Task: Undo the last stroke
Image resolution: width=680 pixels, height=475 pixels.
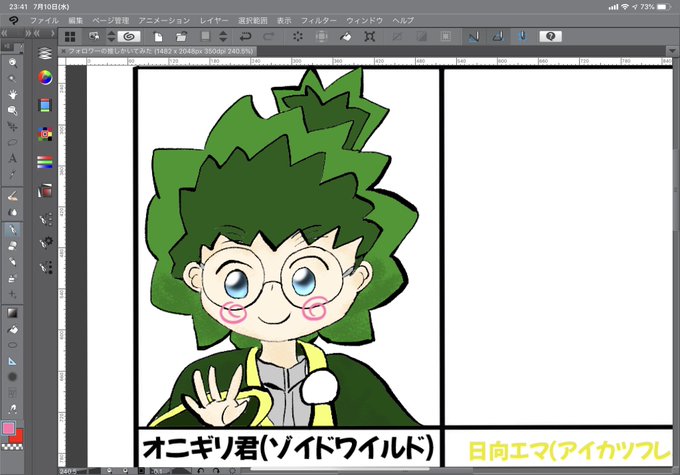Action: [x=245, y=37]
